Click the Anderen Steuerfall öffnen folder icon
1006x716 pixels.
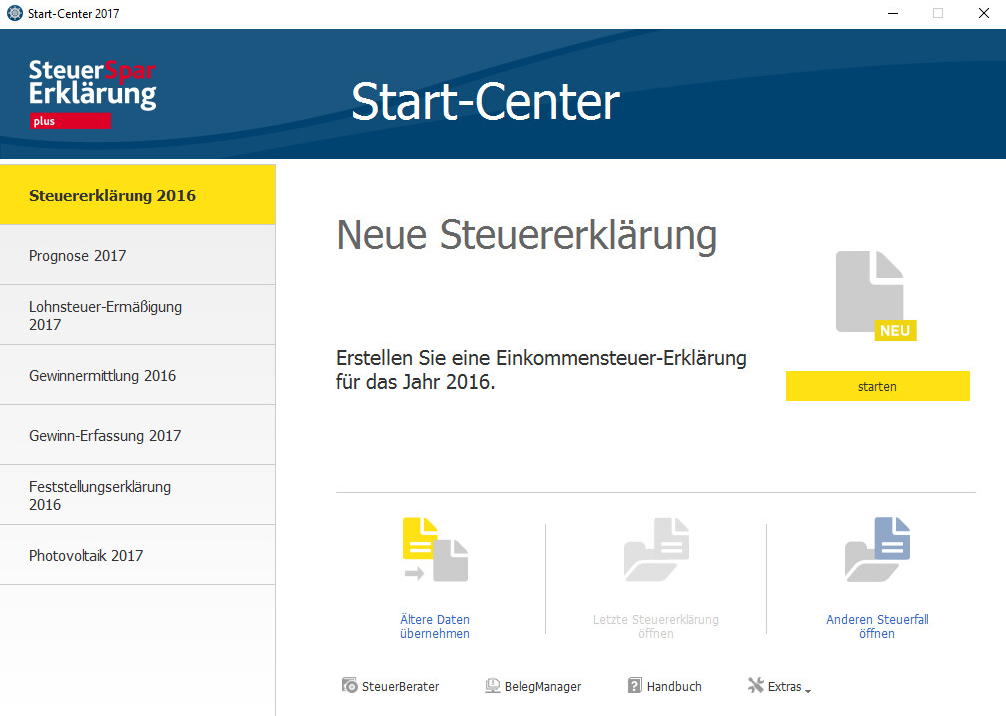877,550
